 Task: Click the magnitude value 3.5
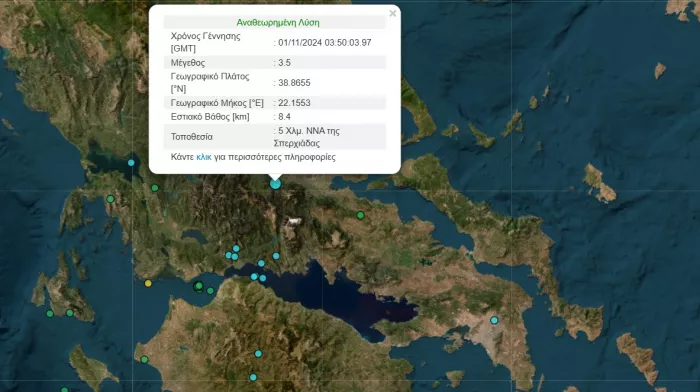[284, 63]
